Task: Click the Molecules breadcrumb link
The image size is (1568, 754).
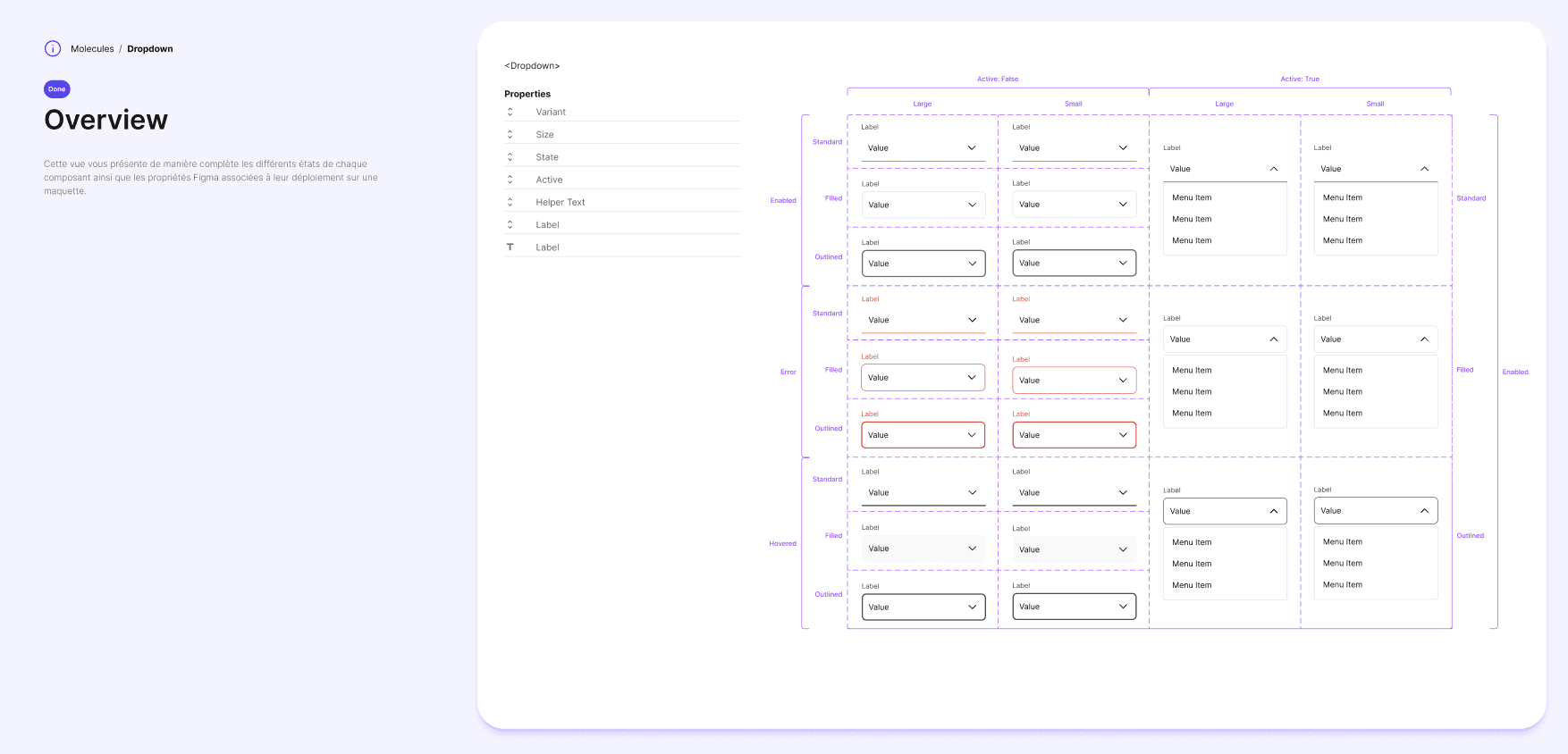Action: pyautogui.click(x=92, y=49)
